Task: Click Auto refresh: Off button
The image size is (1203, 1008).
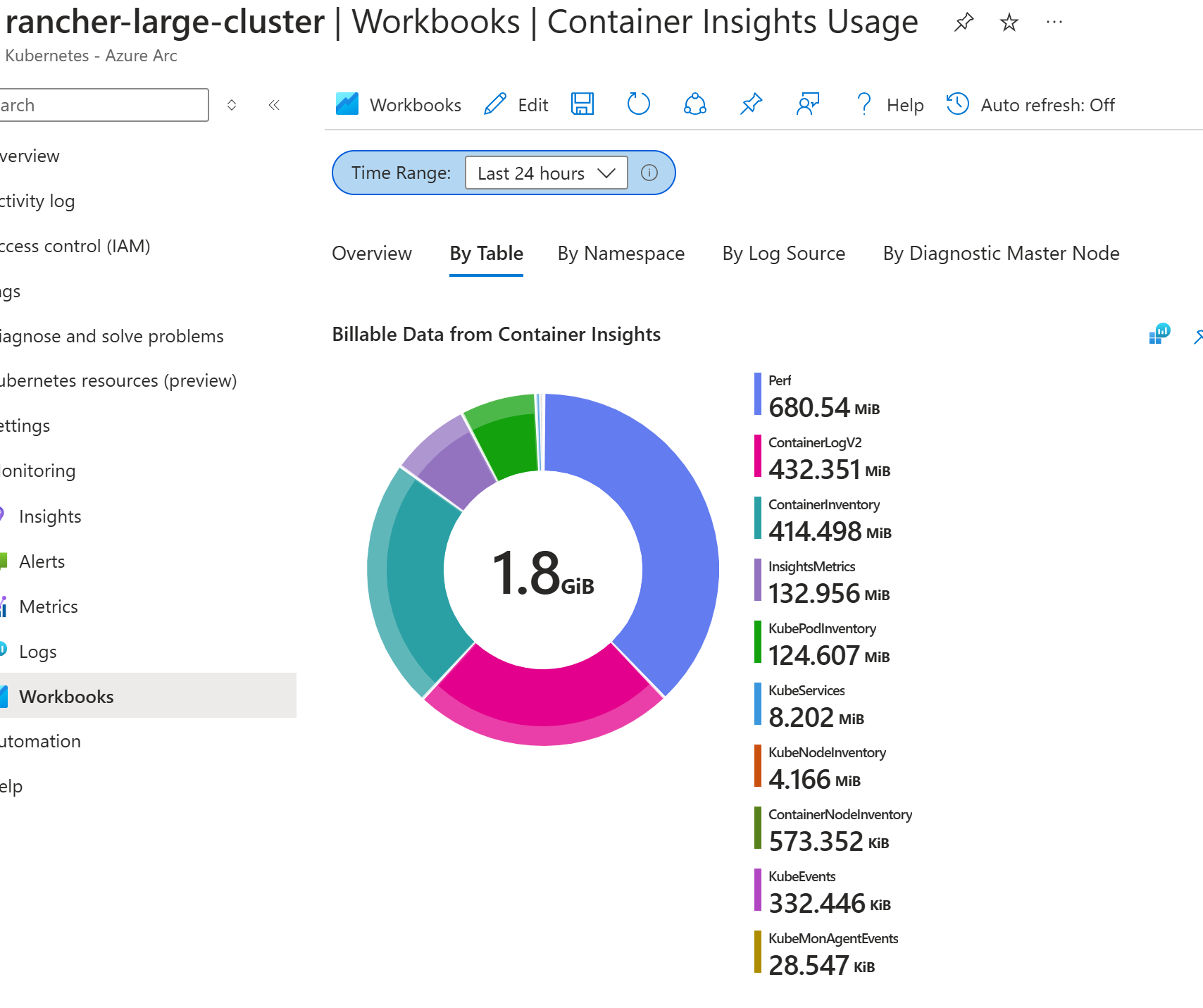Action: [x=1030, y=105]
